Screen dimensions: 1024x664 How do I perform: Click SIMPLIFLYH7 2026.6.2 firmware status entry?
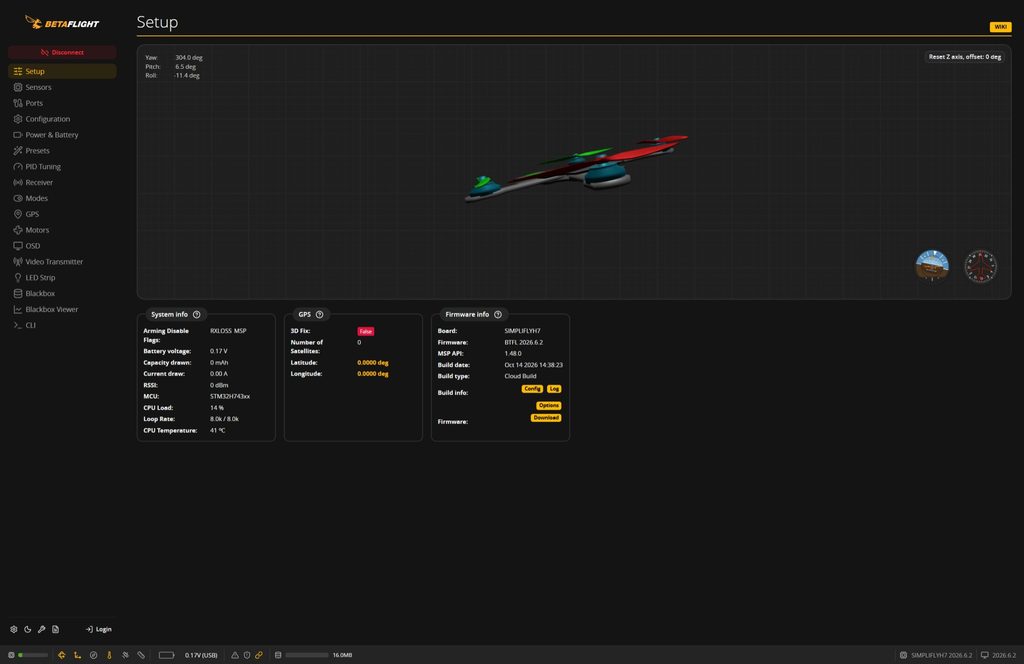click(x=936, y=655)
